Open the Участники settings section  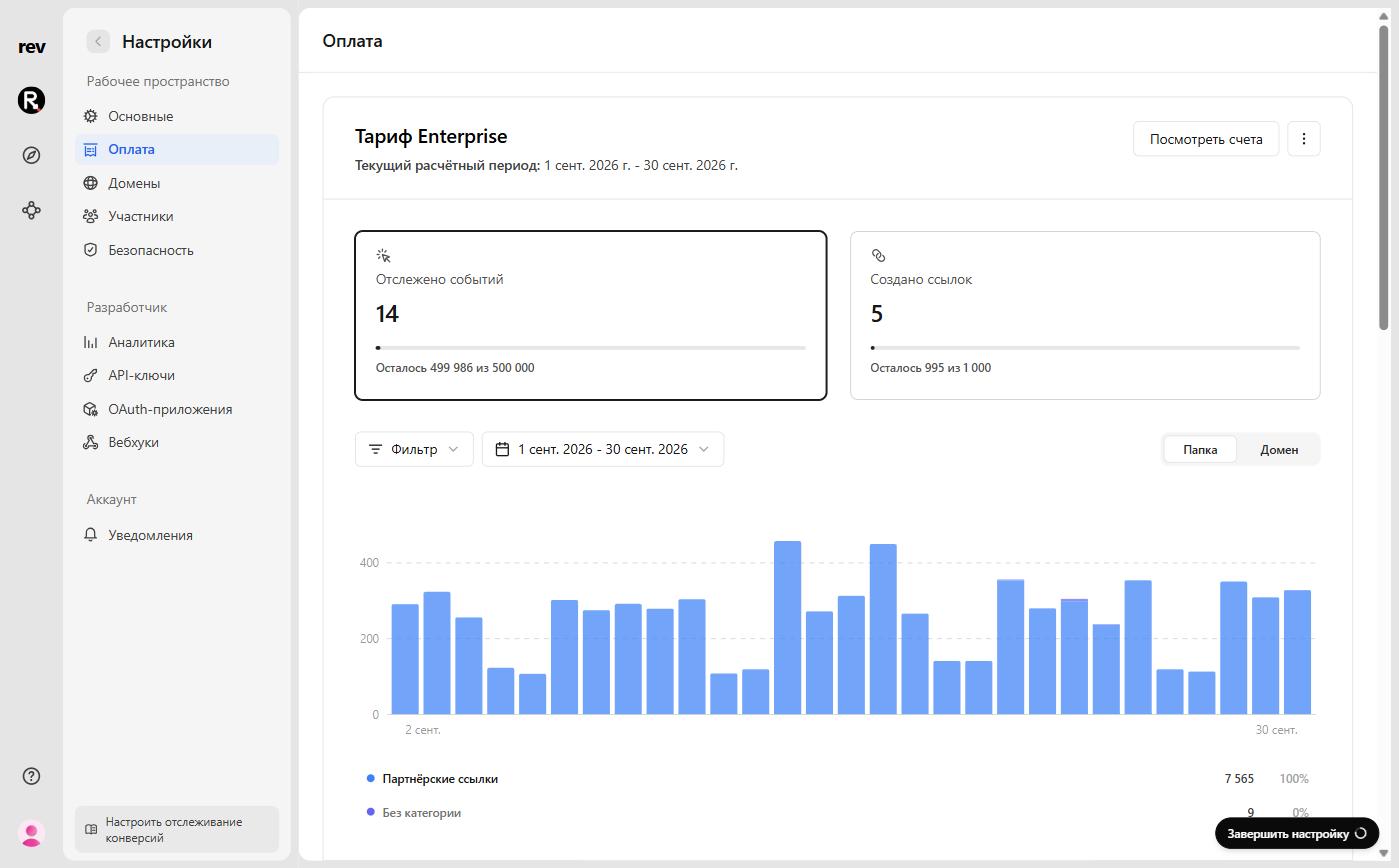coord(177,216)
